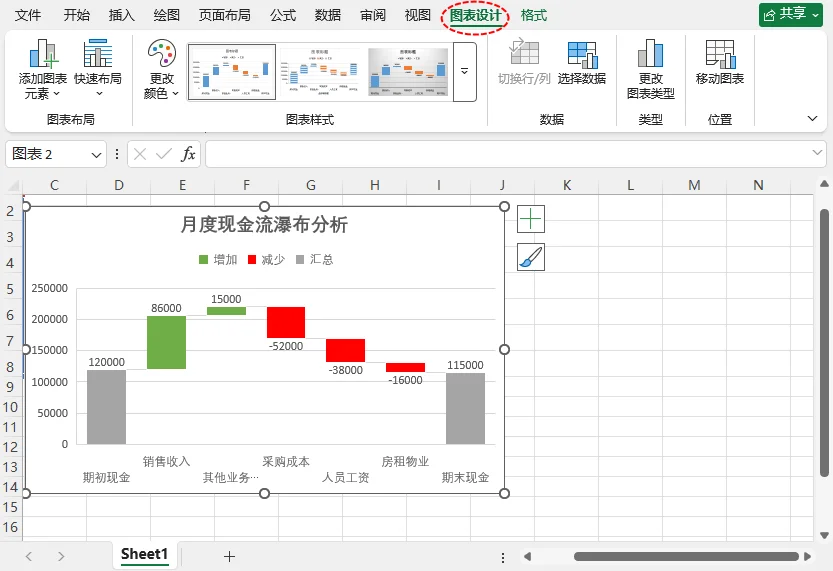
Task: Switch to Chart Design (图表设计) tab
Action: coord(475,15)
